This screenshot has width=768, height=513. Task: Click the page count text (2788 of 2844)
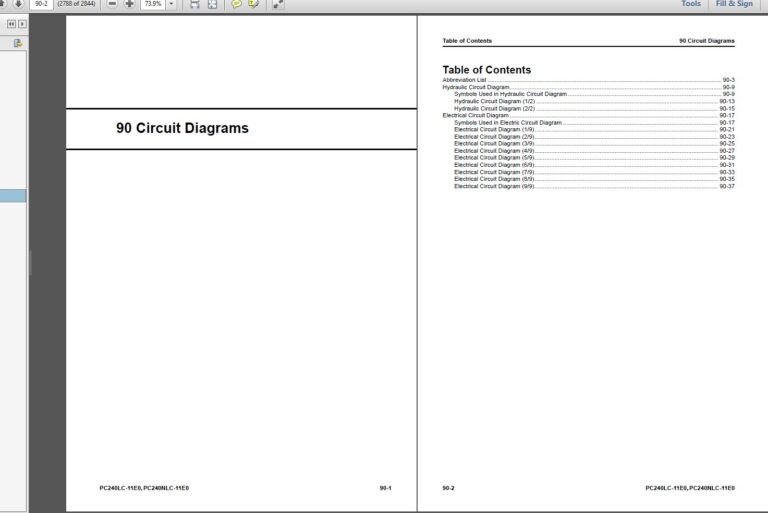(x=76, y=4)
